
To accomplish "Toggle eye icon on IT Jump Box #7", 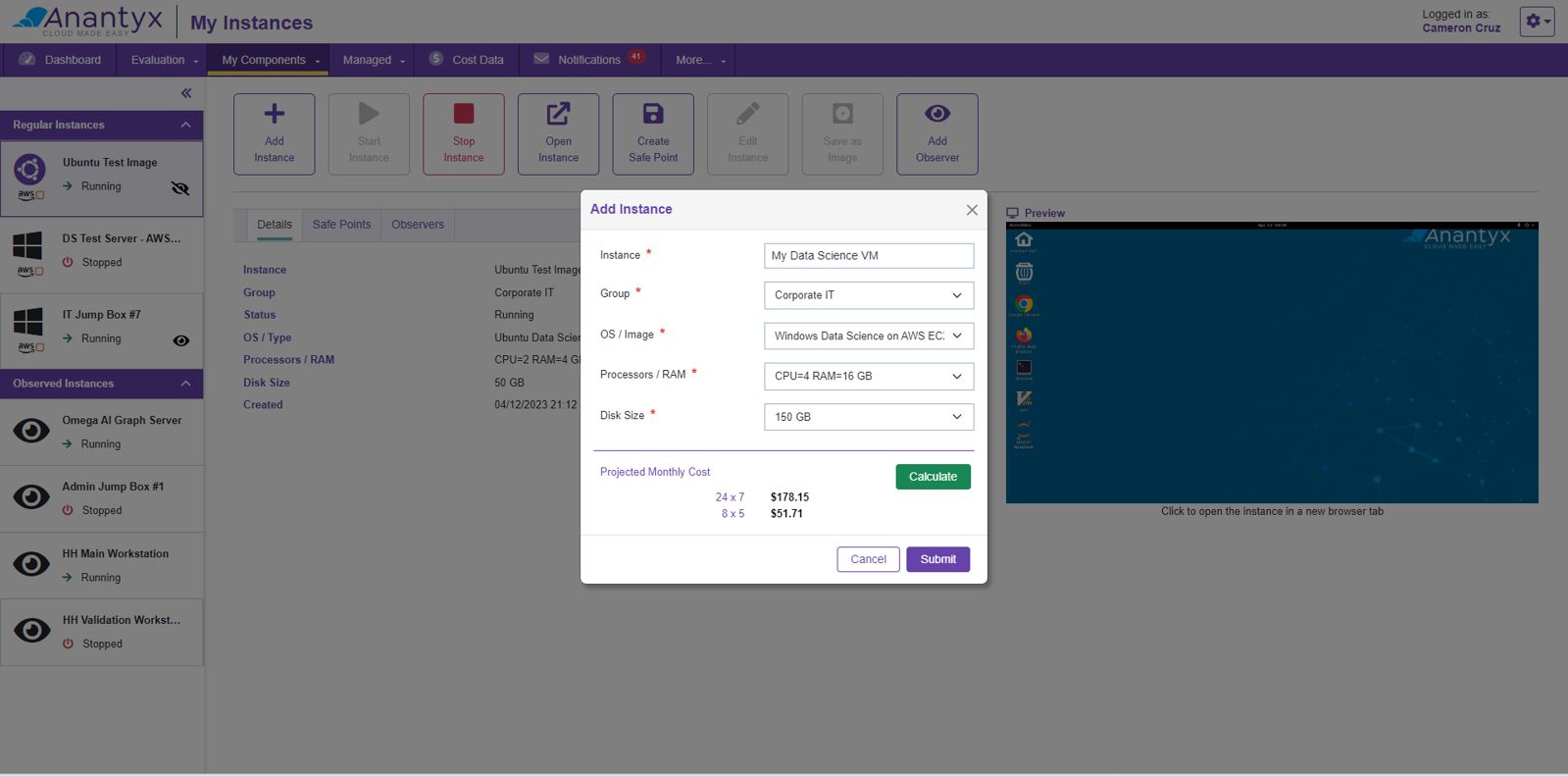I will [181, 340].
